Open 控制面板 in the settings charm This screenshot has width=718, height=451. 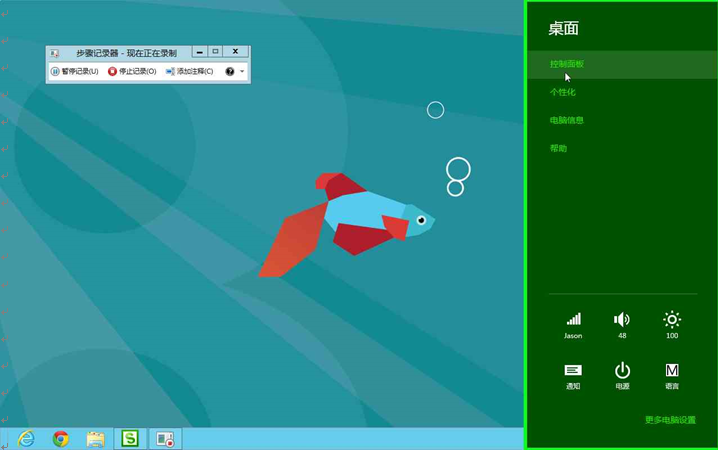(x=566, y=64)
